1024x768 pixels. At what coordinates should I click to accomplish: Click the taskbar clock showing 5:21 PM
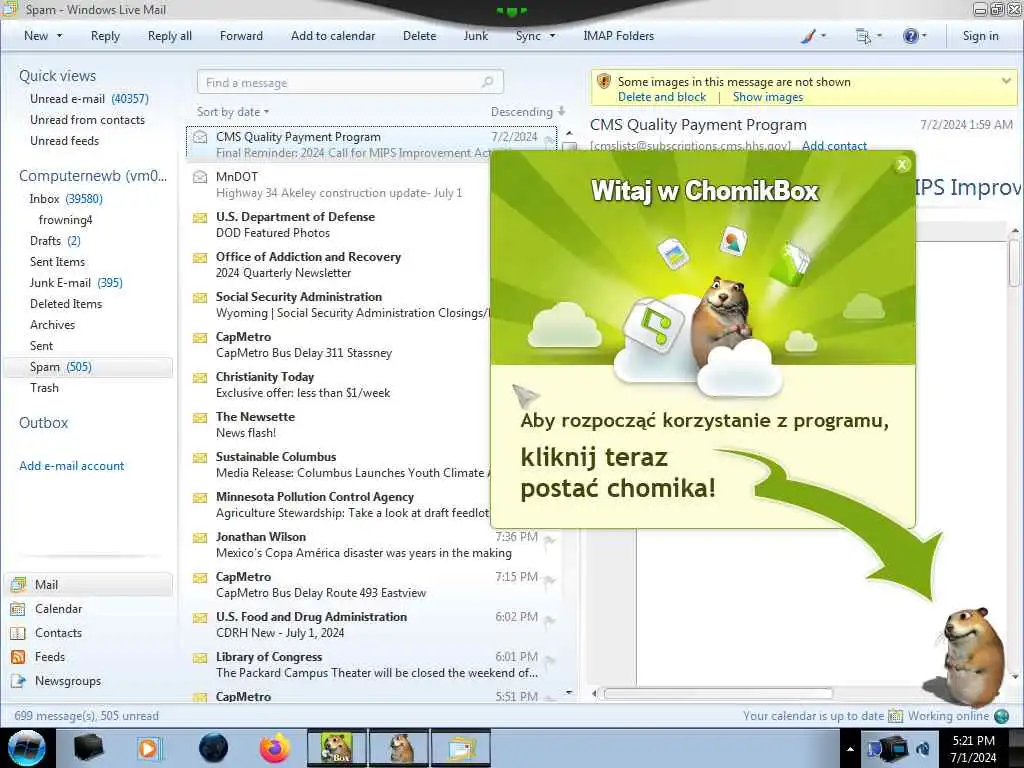(973, 749)
